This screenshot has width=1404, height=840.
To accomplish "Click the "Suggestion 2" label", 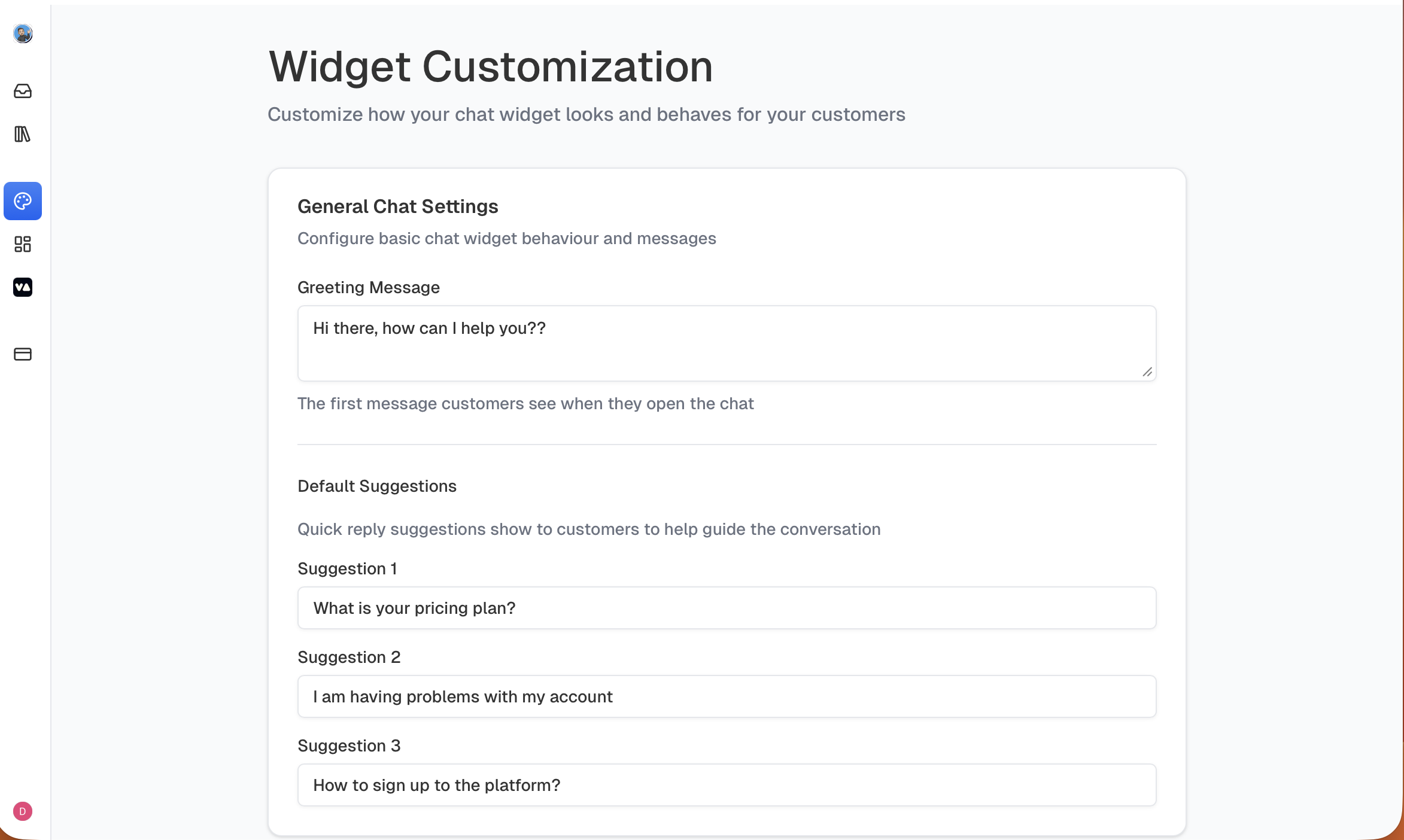I will (x=349, y=657).
